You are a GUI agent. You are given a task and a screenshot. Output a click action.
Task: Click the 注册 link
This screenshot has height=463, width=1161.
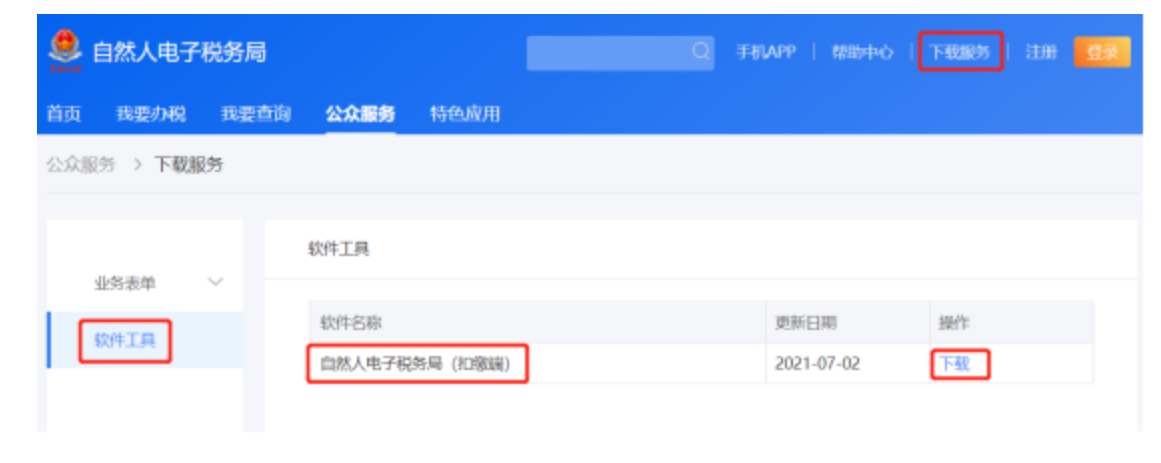pos(1040,53)
